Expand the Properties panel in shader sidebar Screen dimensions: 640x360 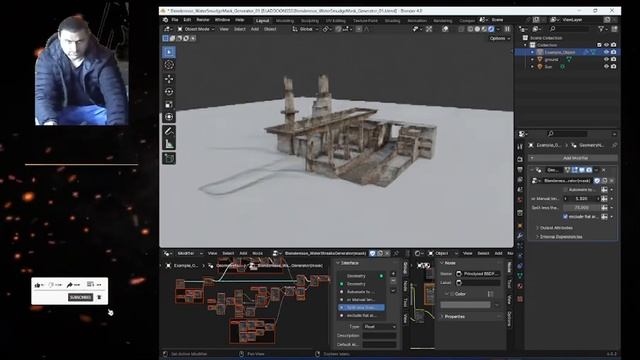(x=452, y=317)
